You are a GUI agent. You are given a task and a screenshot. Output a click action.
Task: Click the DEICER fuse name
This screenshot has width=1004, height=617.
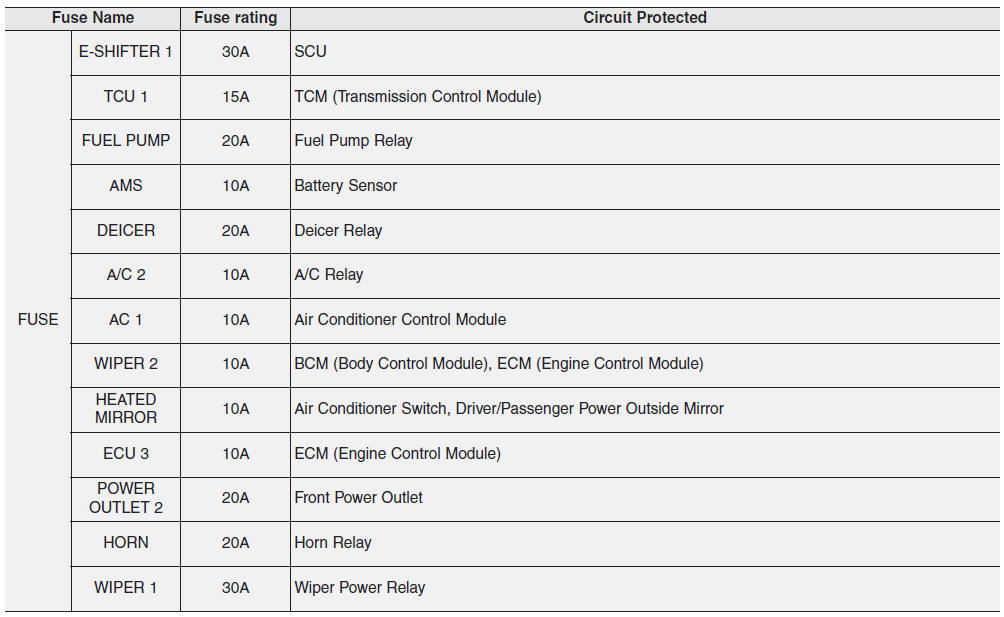click(x=126, y=230)
